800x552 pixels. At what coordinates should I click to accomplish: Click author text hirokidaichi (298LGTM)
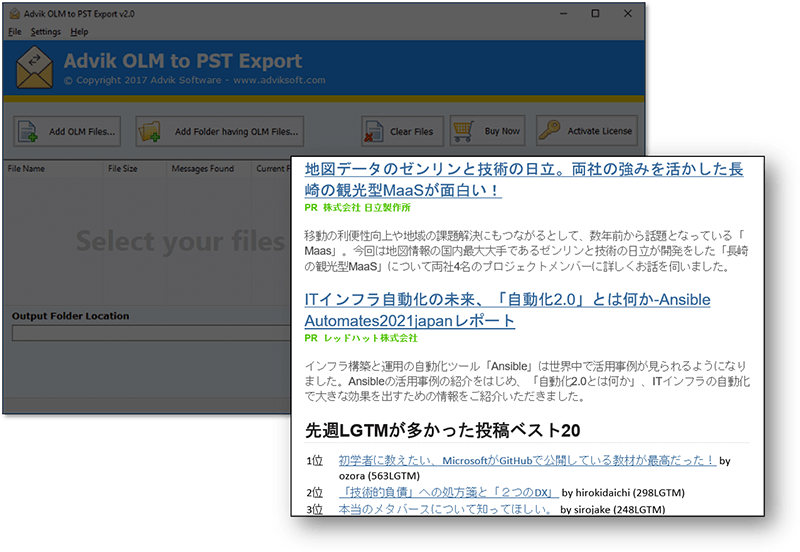click(630, 492)
